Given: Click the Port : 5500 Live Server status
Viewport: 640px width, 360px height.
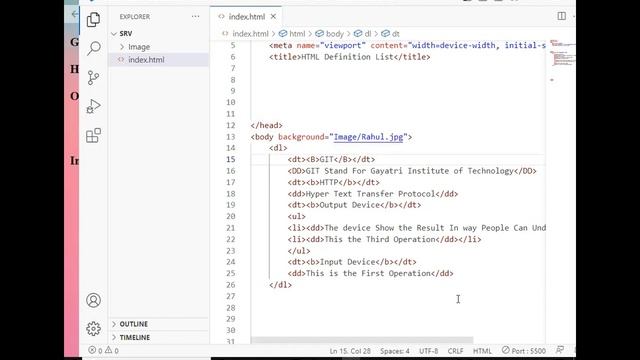Looking at the screenshot, I should coord(524,351).
